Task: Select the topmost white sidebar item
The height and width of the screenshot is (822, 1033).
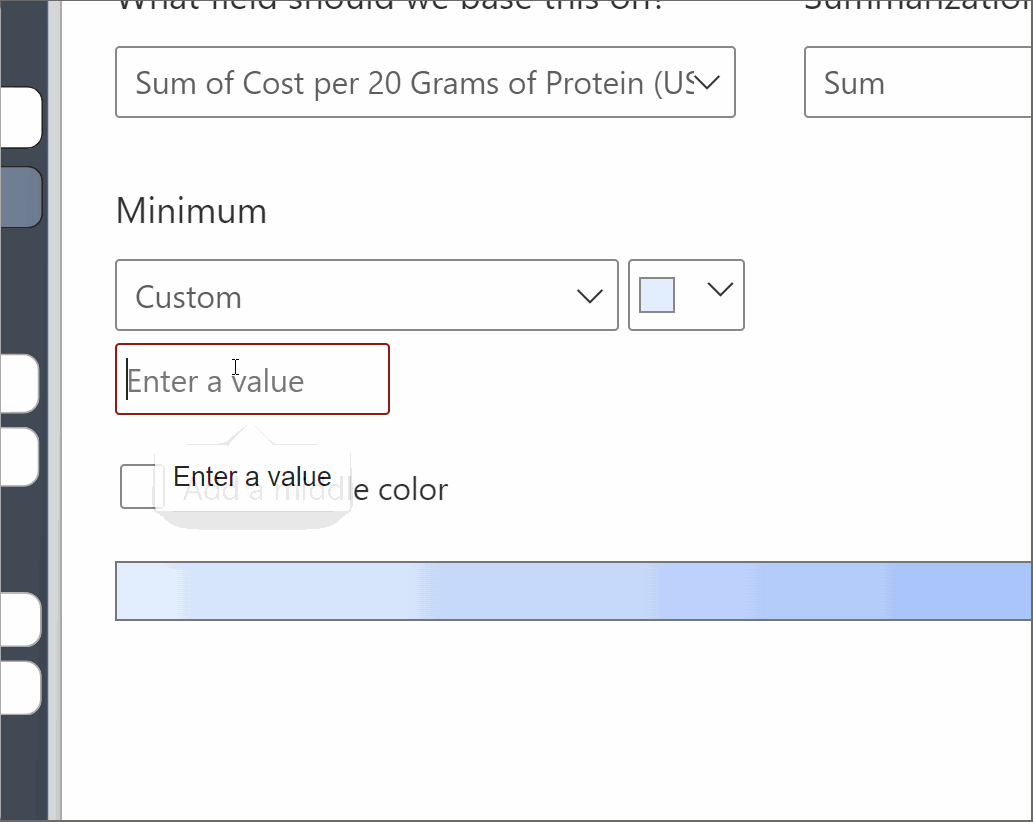Action: click(x=20, y=117)
